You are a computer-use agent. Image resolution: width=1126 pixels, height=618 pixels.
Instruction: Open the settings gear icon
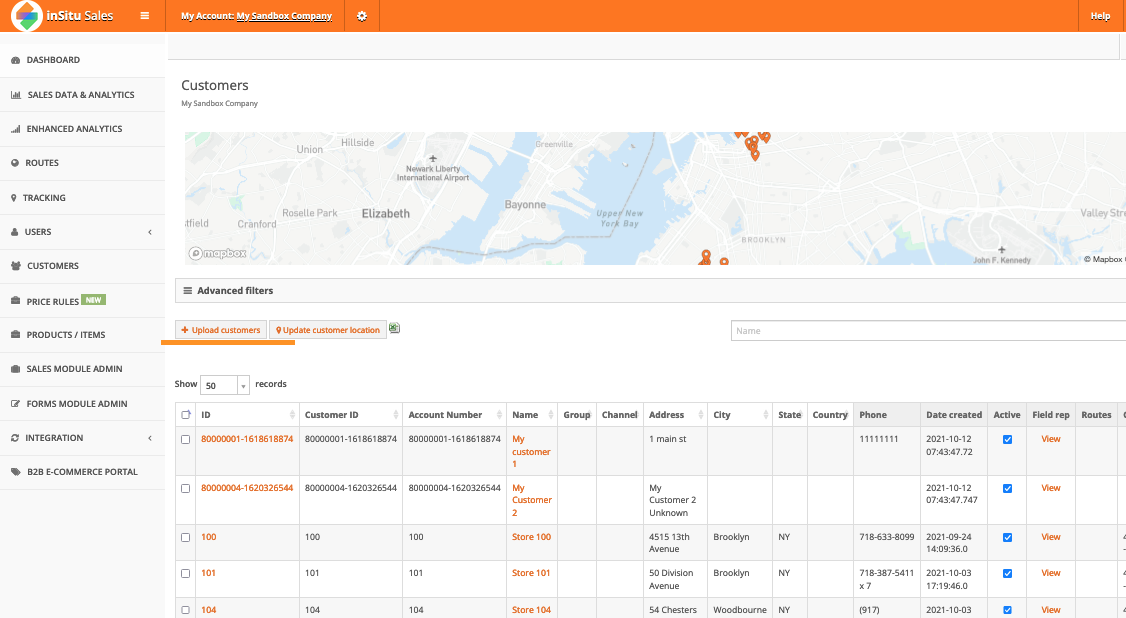click(362, 16)
